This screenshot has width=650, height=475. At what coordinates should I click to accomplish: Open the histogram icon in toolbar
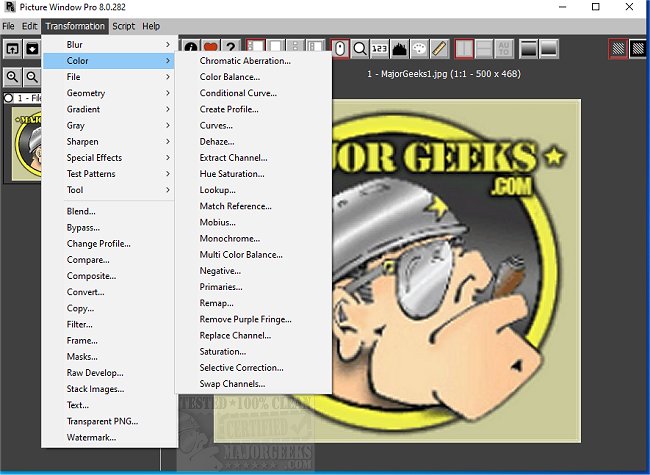[x=400, y=47]
